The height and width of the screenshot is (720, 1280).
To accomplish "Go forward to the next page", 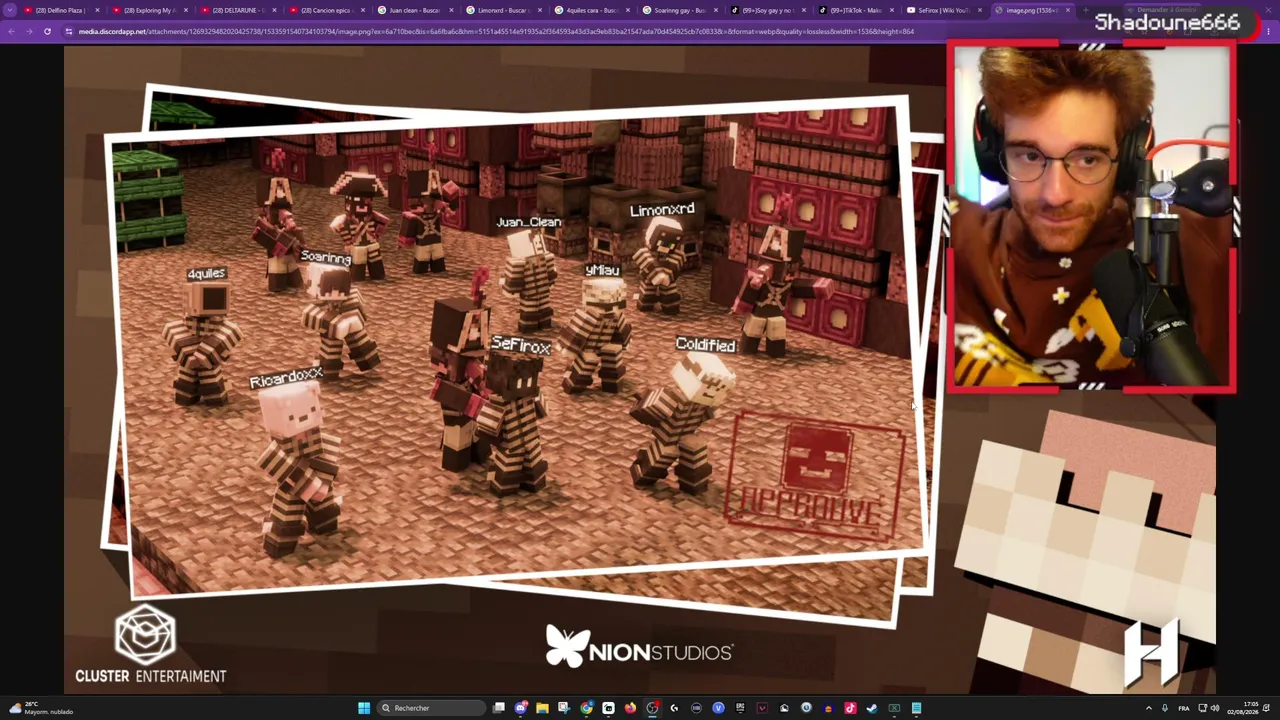I will click(29, 31).
